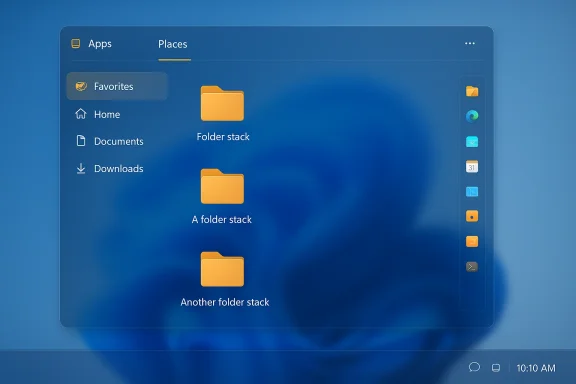Viewport: 576px width, 384px height.
Task: Launch Microsoft Edge from the side strip
Action: pos(472,116)
